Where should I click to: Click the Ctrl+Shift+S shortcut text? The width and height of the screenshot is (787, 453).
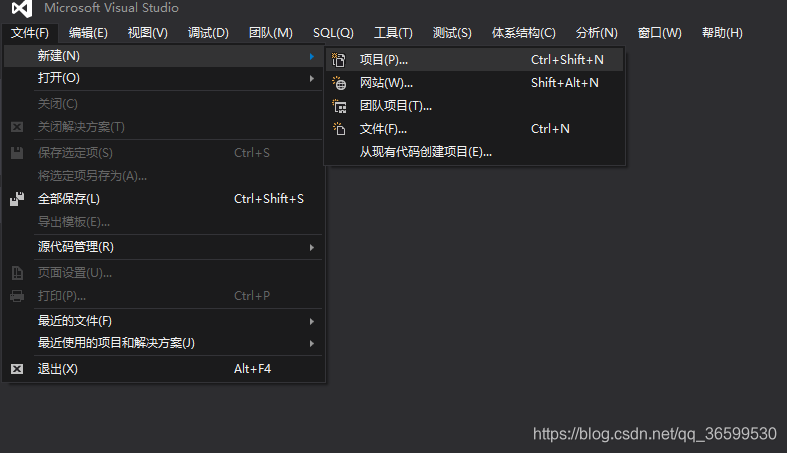(269, 199)
